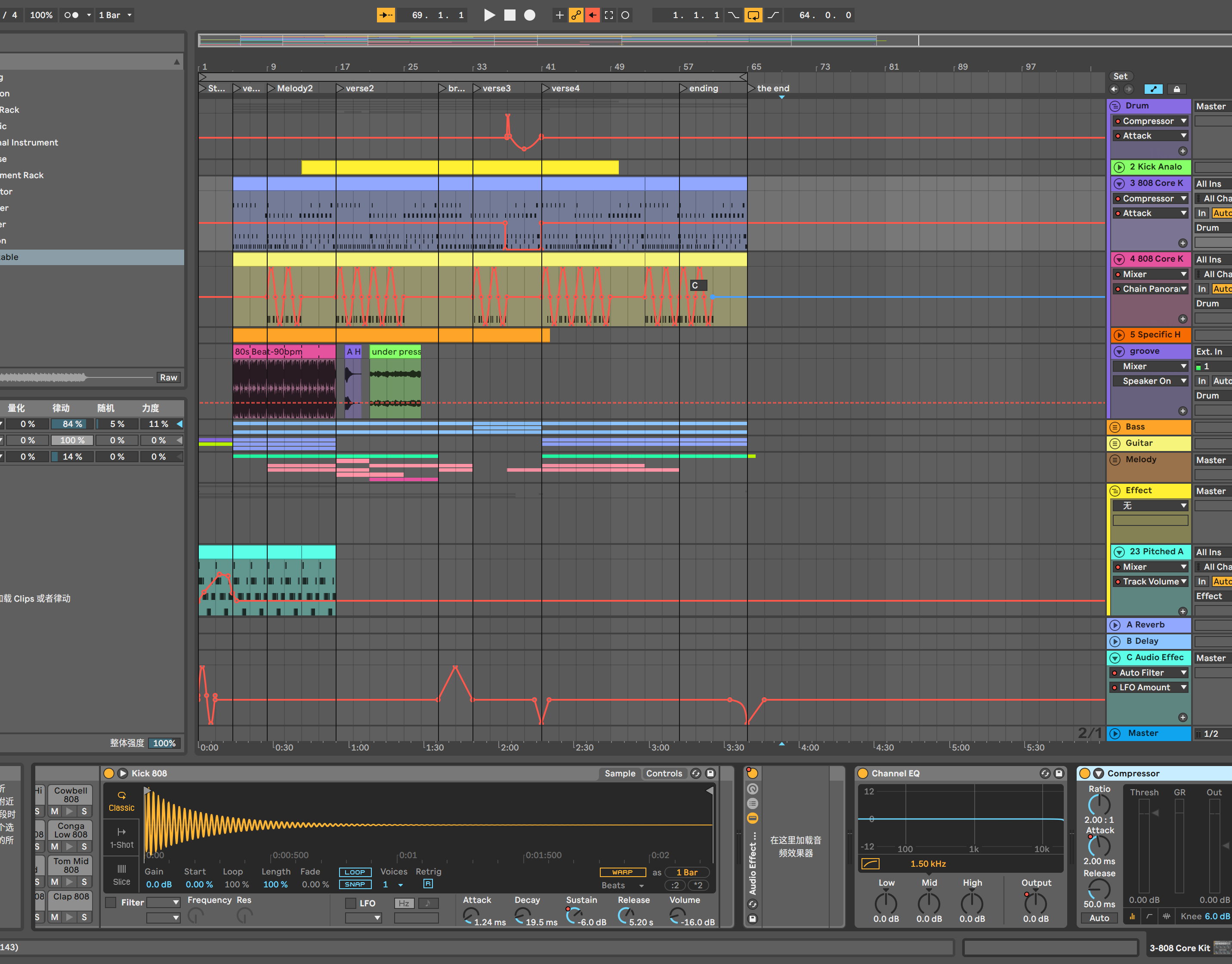
Task: Mute the Cowbell 808 pad
Action: point(55,812)
